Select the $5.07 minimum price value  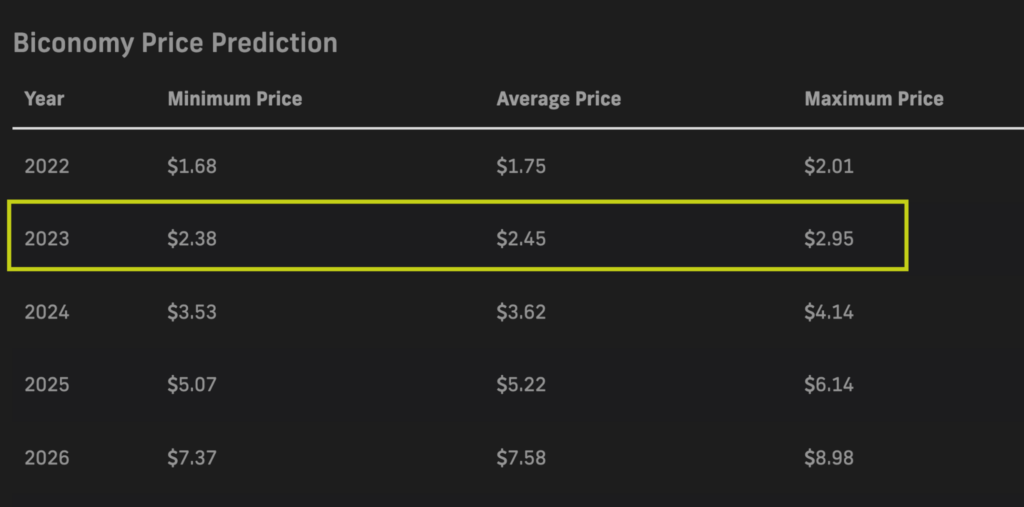coord(191,384)
